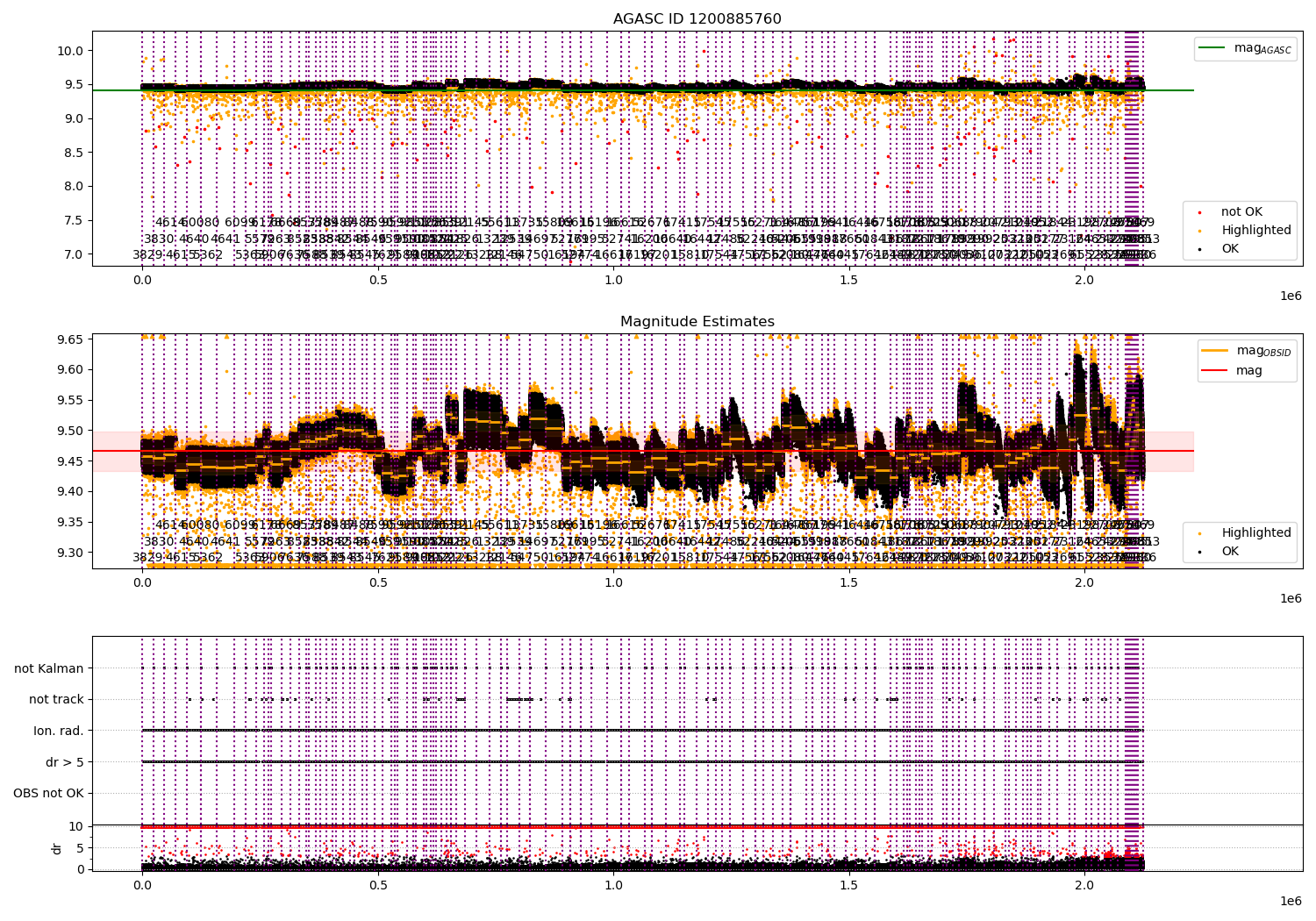Screen dimensions: 1316x921
Task: Click the 7.5 y-axis tick label
Action: [73, 220]
